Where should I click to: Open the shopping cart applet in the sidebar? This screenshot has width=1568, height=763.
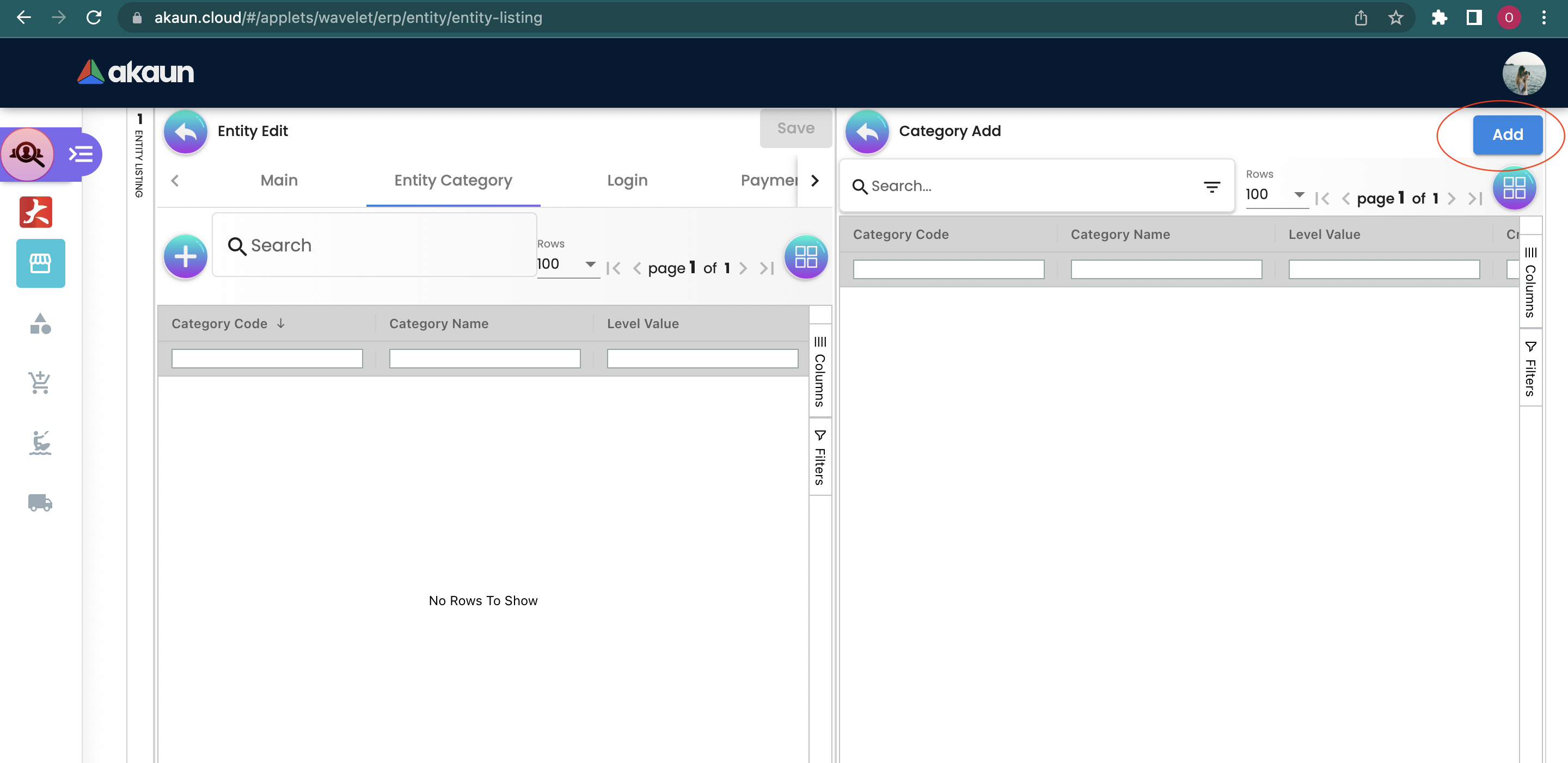pos(40,383)
